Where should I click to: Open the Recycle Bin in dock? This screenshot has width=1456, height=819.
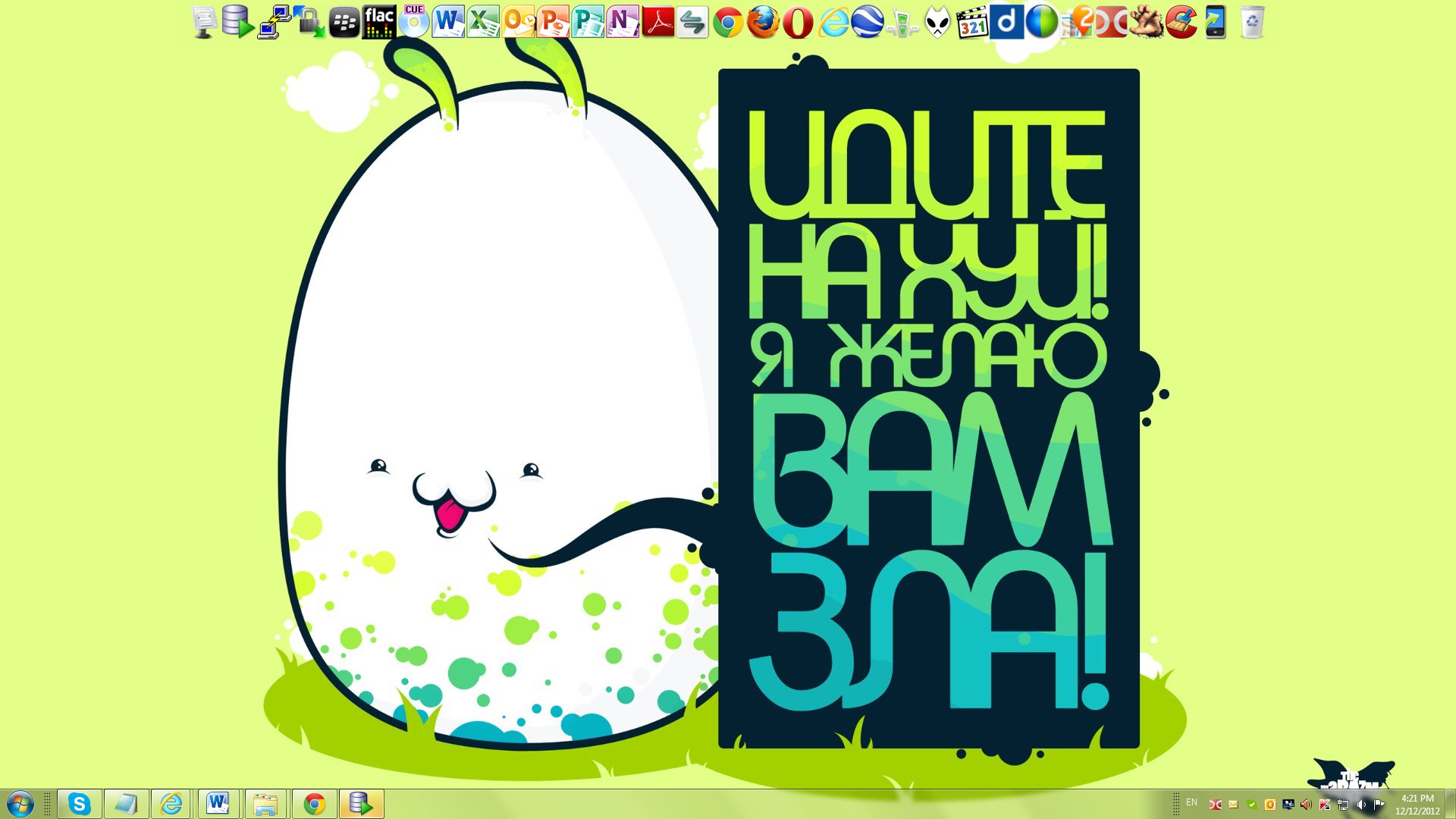click(x=1252, y=21)
